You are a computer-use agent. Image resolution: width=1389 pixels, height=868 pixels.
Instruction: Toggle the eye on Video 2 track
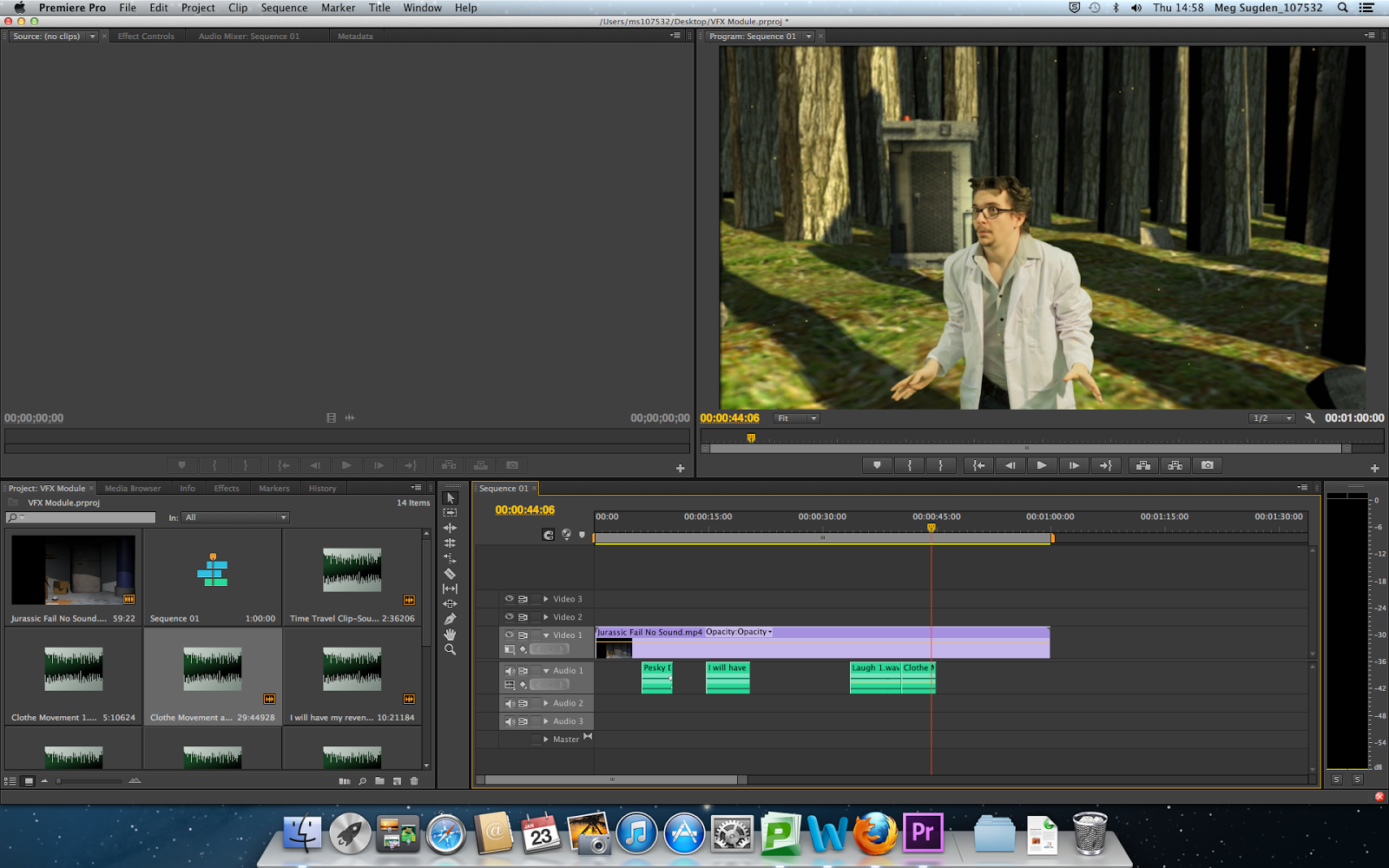tap(510, 617)
